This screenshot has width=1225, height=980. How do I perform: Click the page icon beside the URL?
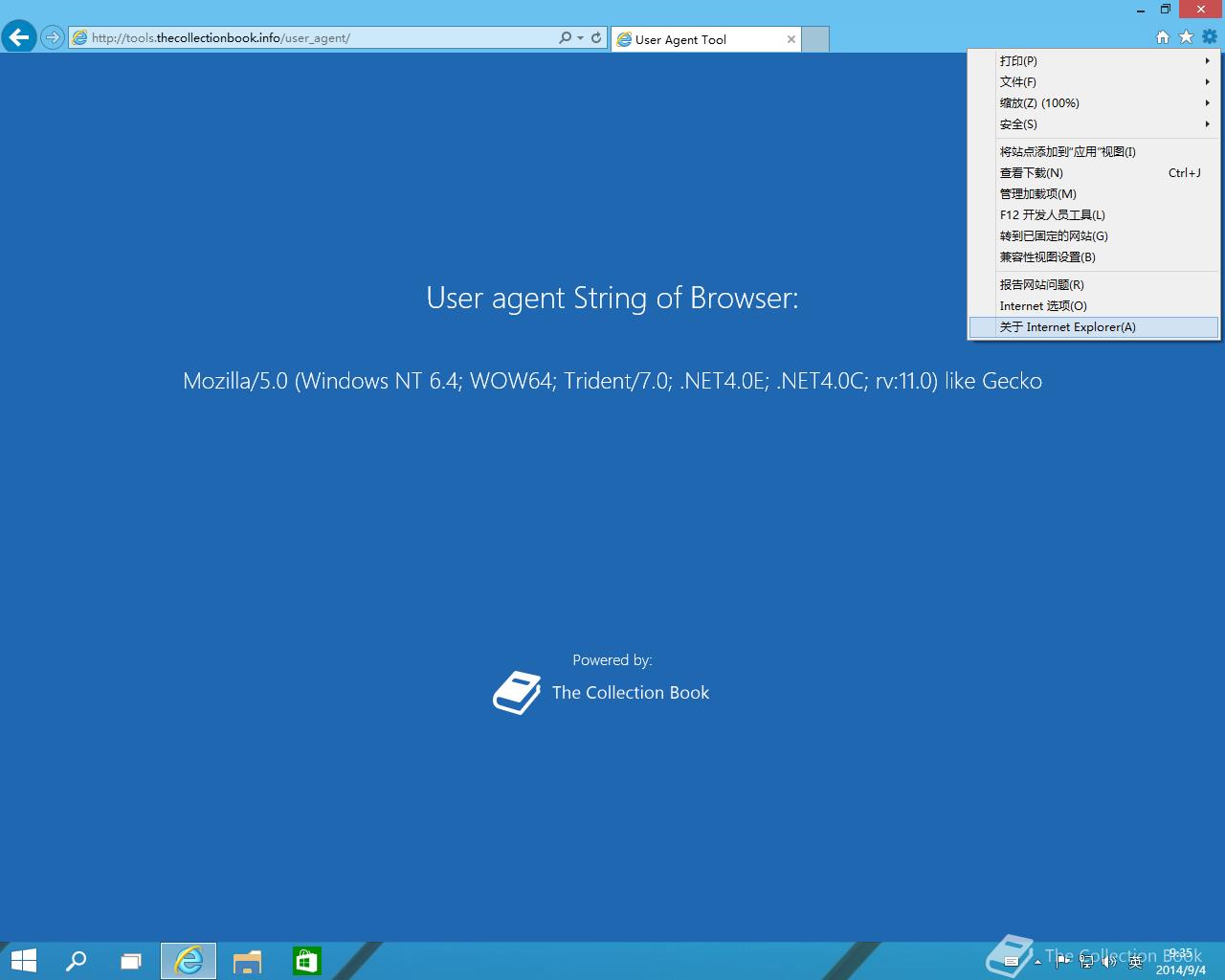click(x=79, y=38)
